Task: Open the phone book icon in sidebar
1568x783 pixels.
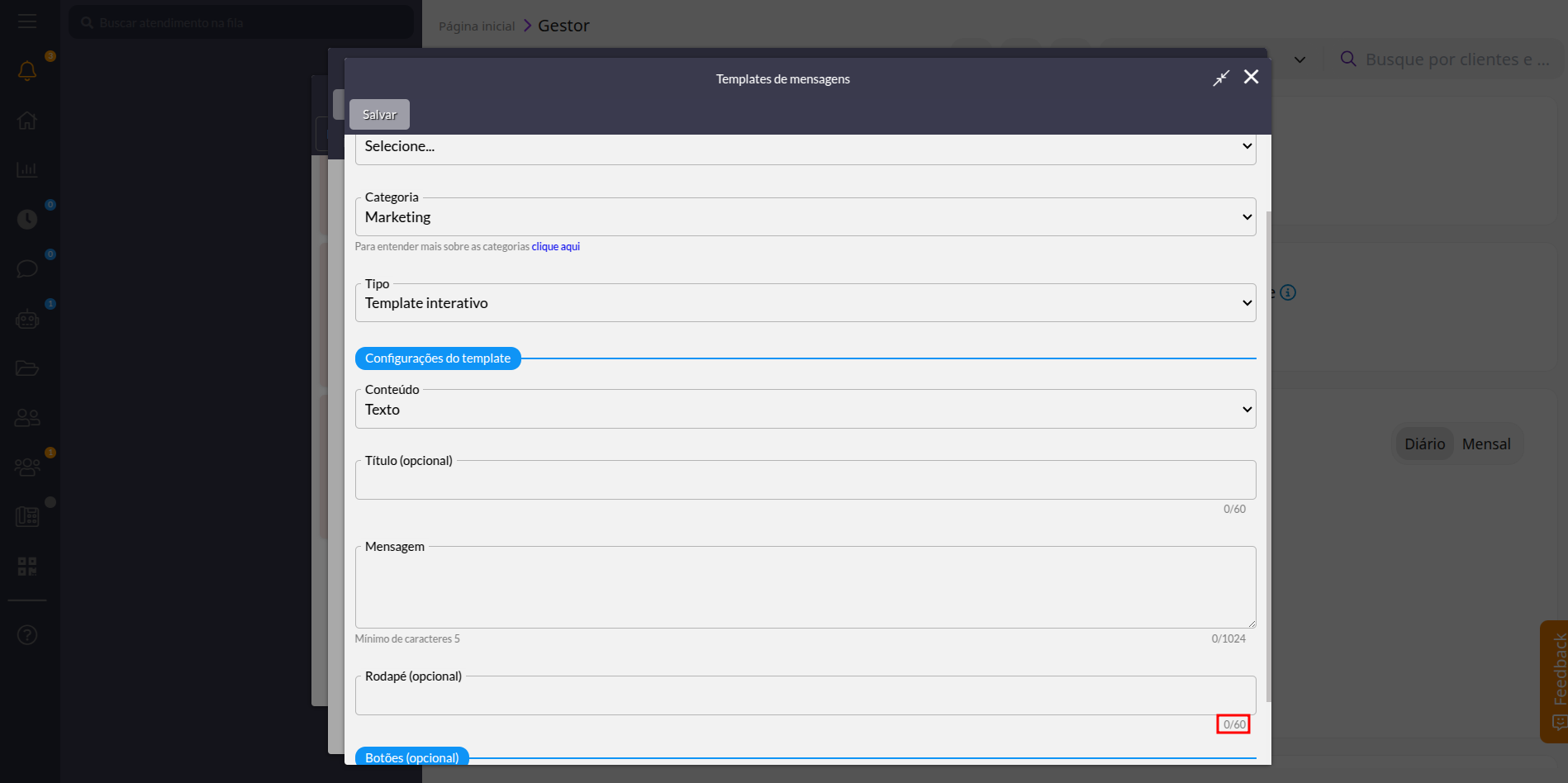Action: (x=27, y=517)
